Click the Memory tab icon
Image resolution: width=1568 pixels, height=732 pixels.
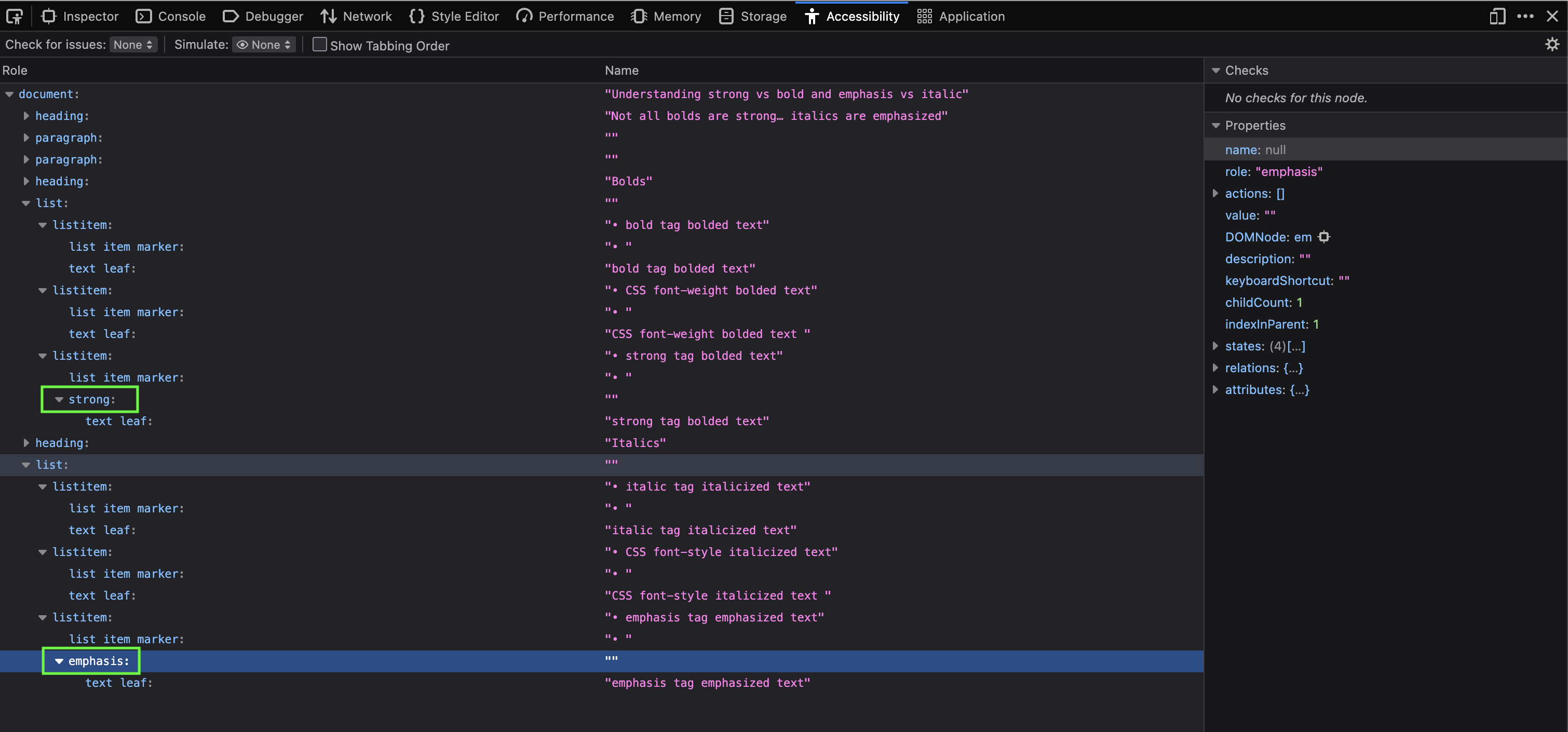pyautogui.click(x=639, y=17)
